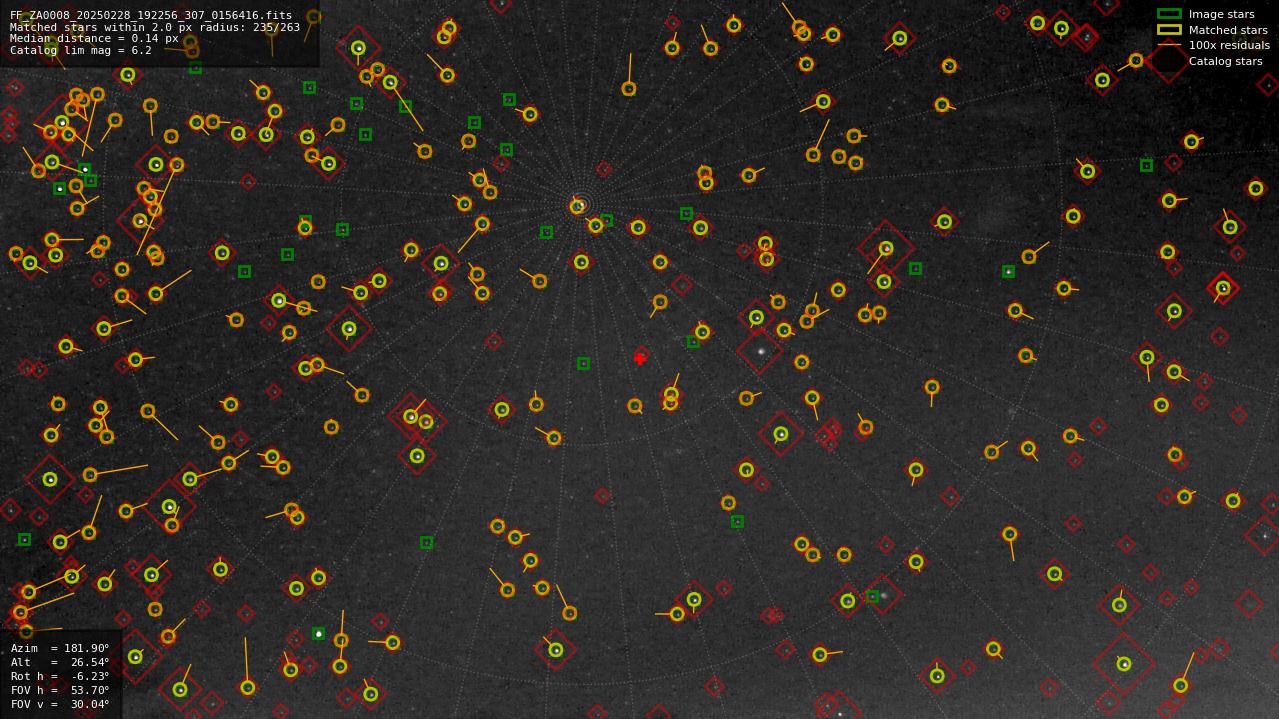Click the red Catalog stars legend diamond
The height and width of the screenshot is (719, 1279).
pyautogui.click(x=1167, y=60)
